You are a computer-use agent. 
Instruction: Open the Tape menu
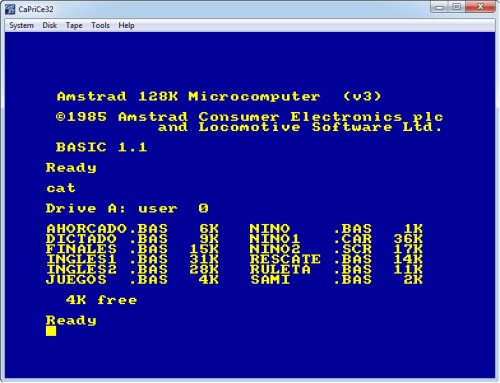click(x=74, y=25)
